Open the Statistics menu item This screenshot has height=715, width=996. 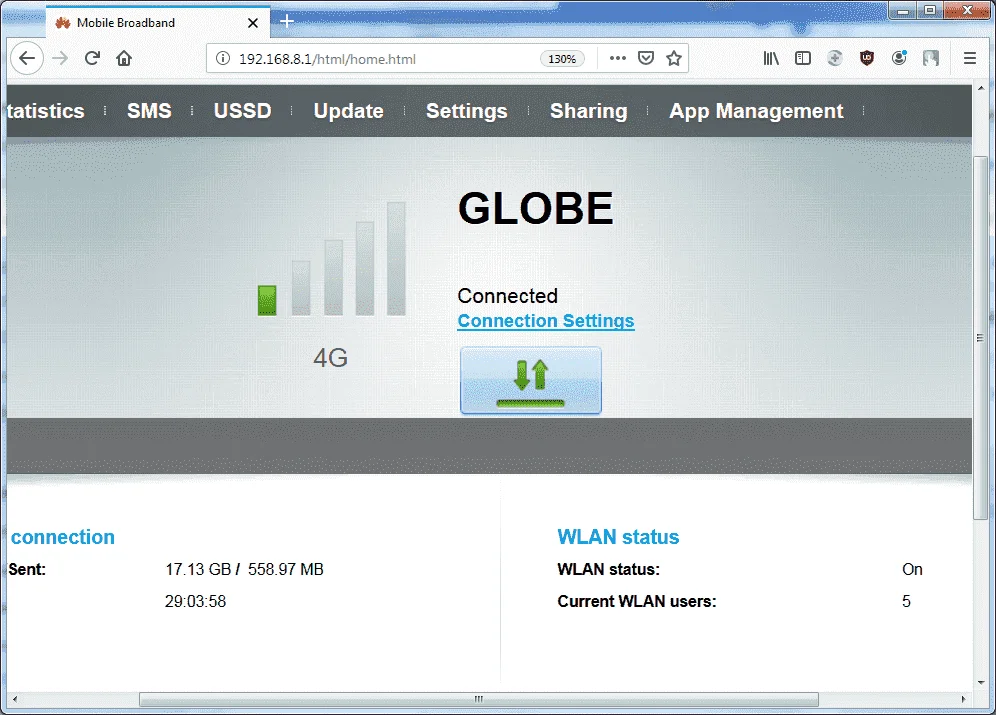click(46, 111)
